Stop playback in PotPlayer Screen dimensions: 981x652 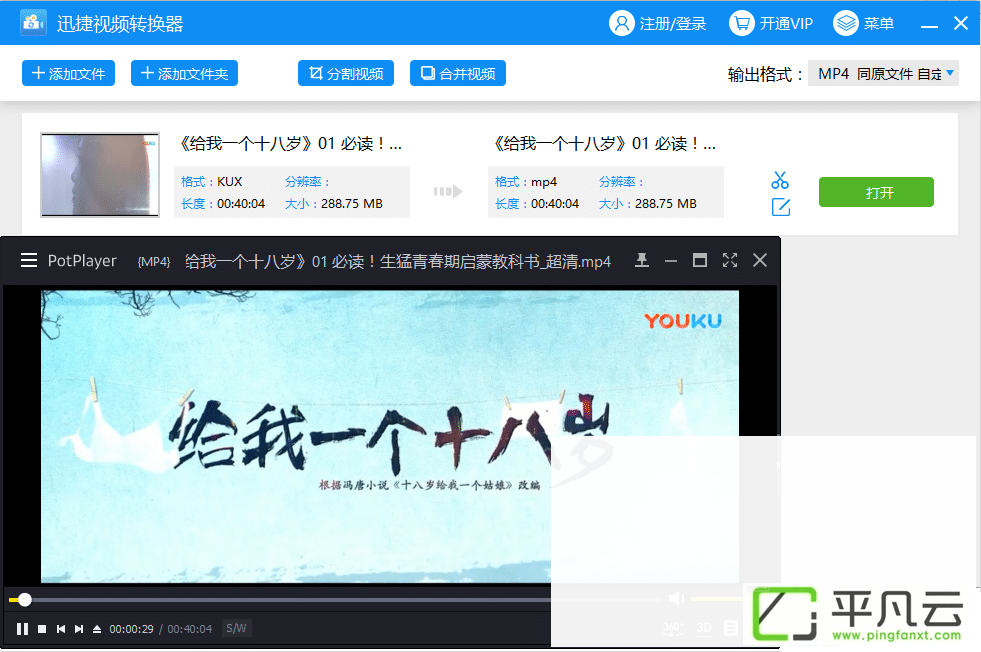tap(42, 629)
